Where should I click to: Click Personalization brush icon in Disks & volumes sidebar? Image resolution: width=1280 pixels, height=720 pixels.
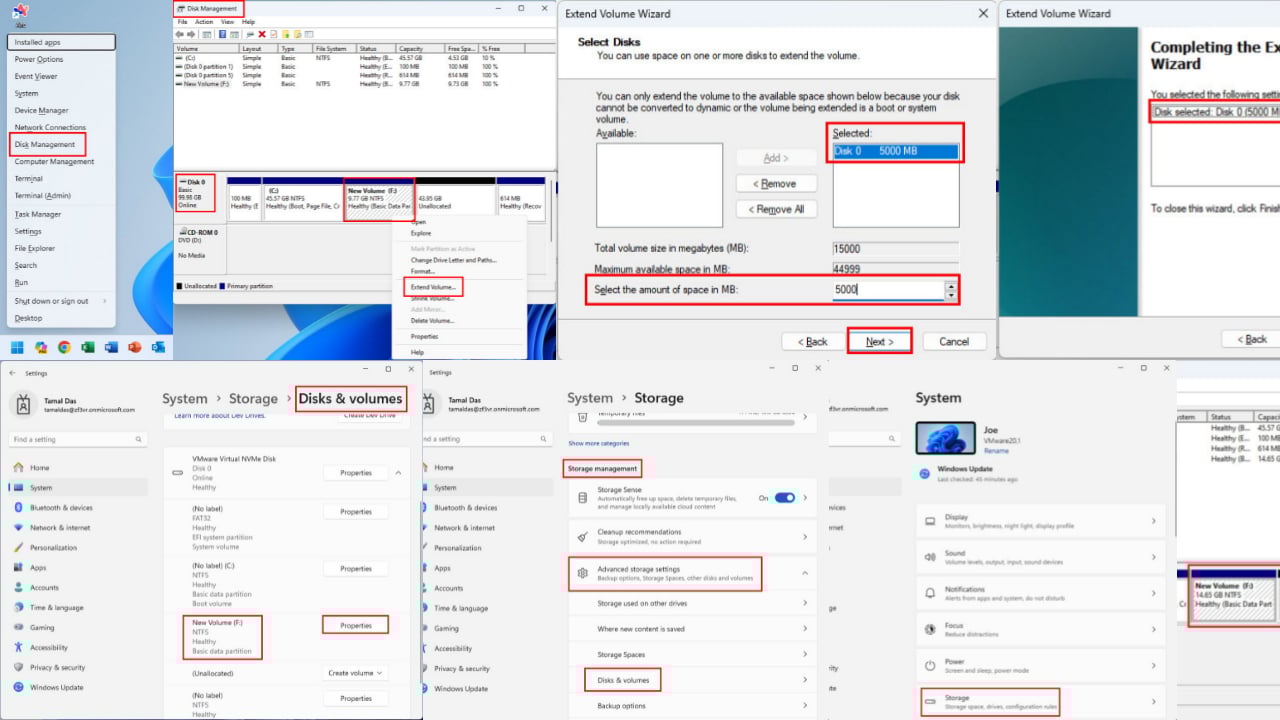17,547
